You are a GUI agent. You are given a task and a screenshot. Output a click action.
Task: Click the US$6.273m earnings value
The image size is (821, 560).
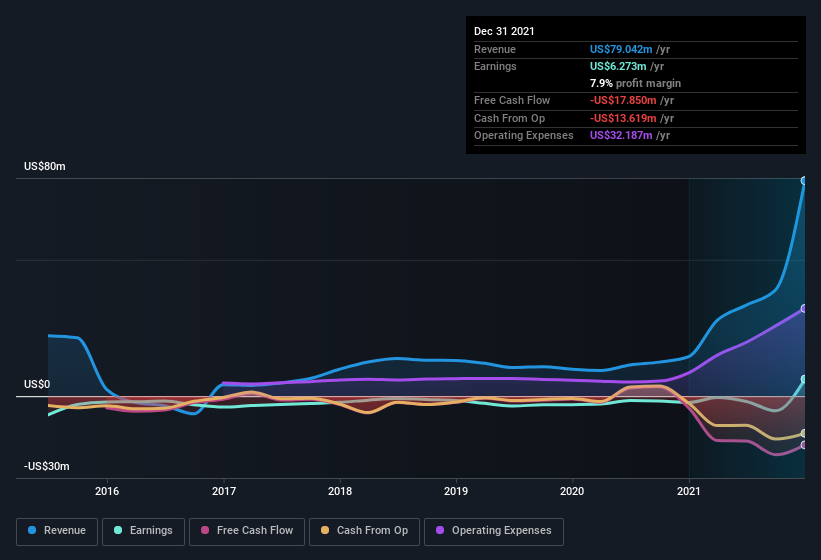pyautogui.click(x=618, y=66)
